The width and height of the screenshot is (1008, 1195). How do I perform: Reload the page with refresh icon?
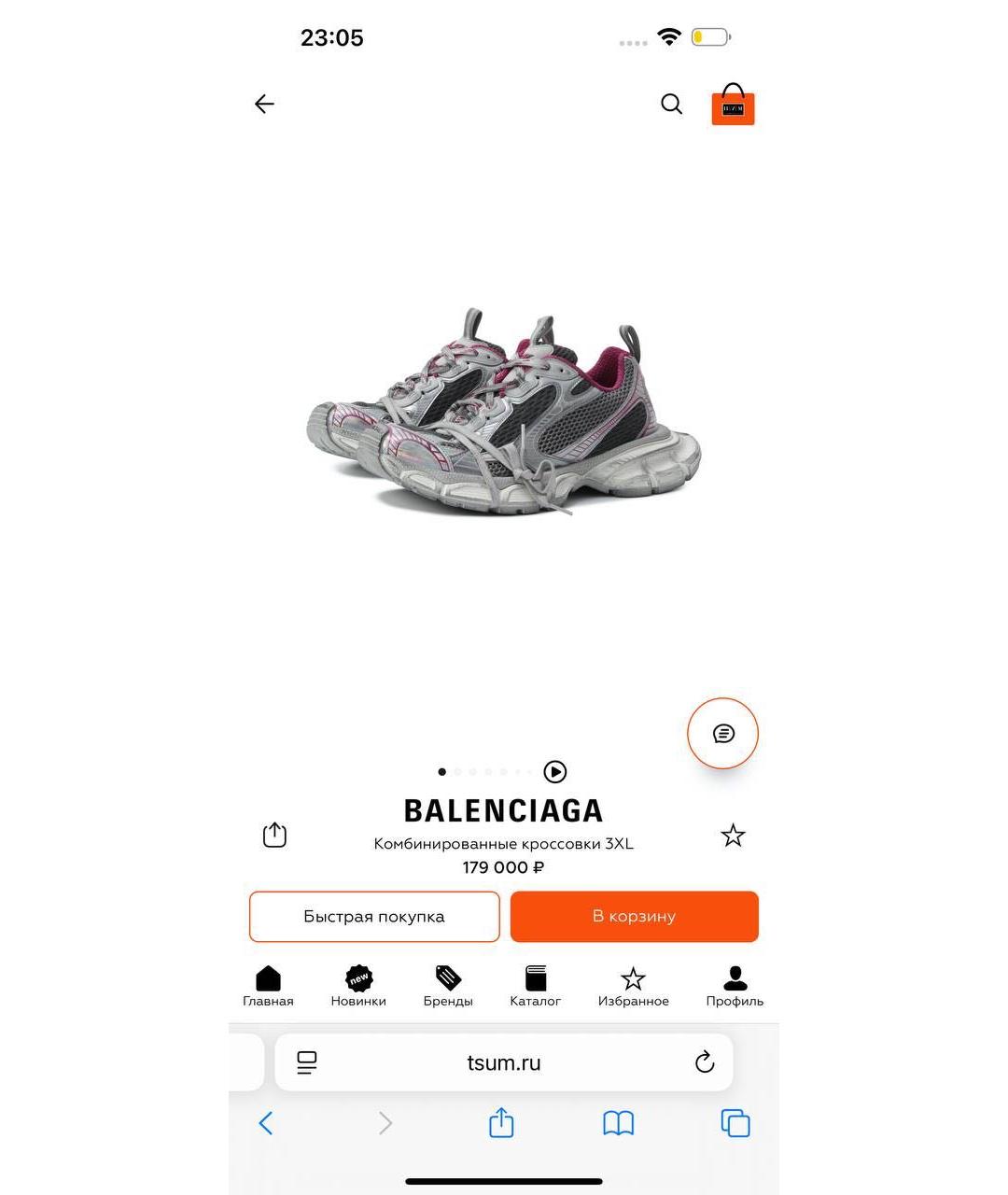(705, 1062)
